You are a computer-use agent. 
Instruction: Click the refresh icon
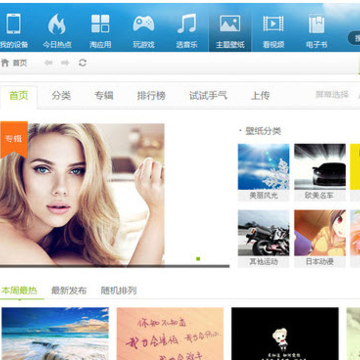tap(83, 63)
